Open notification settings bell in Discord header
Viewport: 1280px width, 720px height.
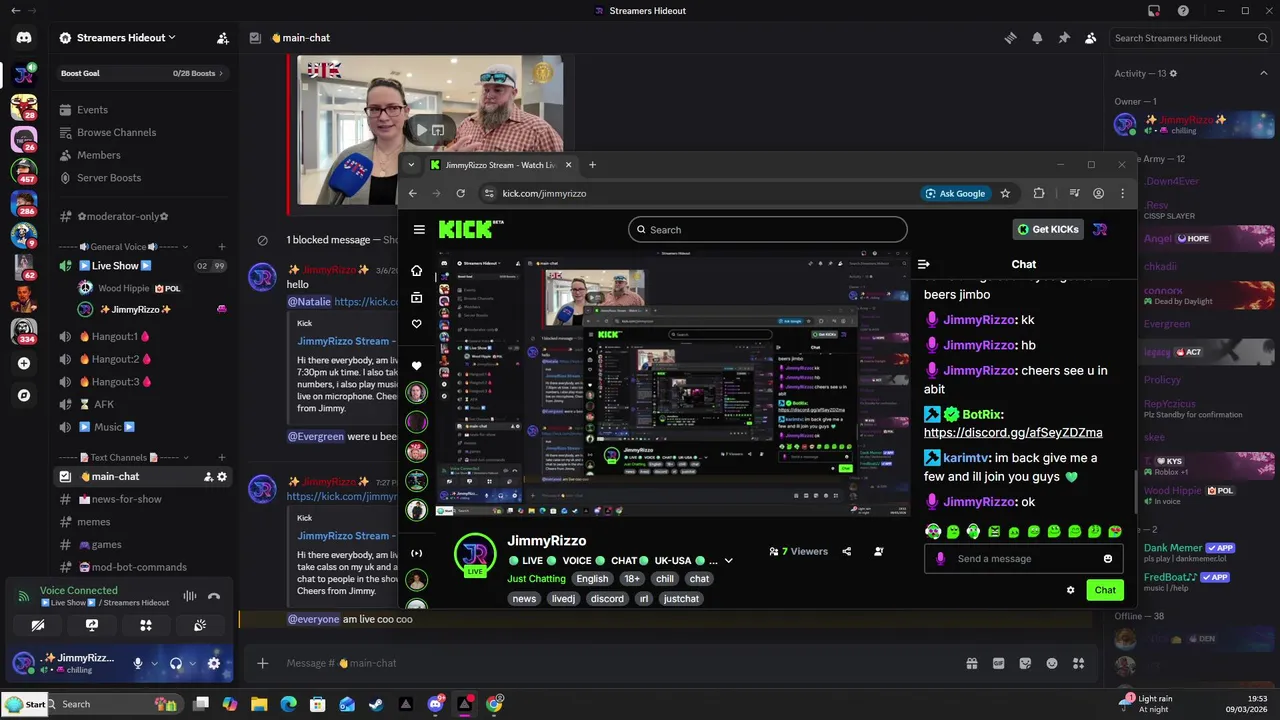(x=1037, y=38)
